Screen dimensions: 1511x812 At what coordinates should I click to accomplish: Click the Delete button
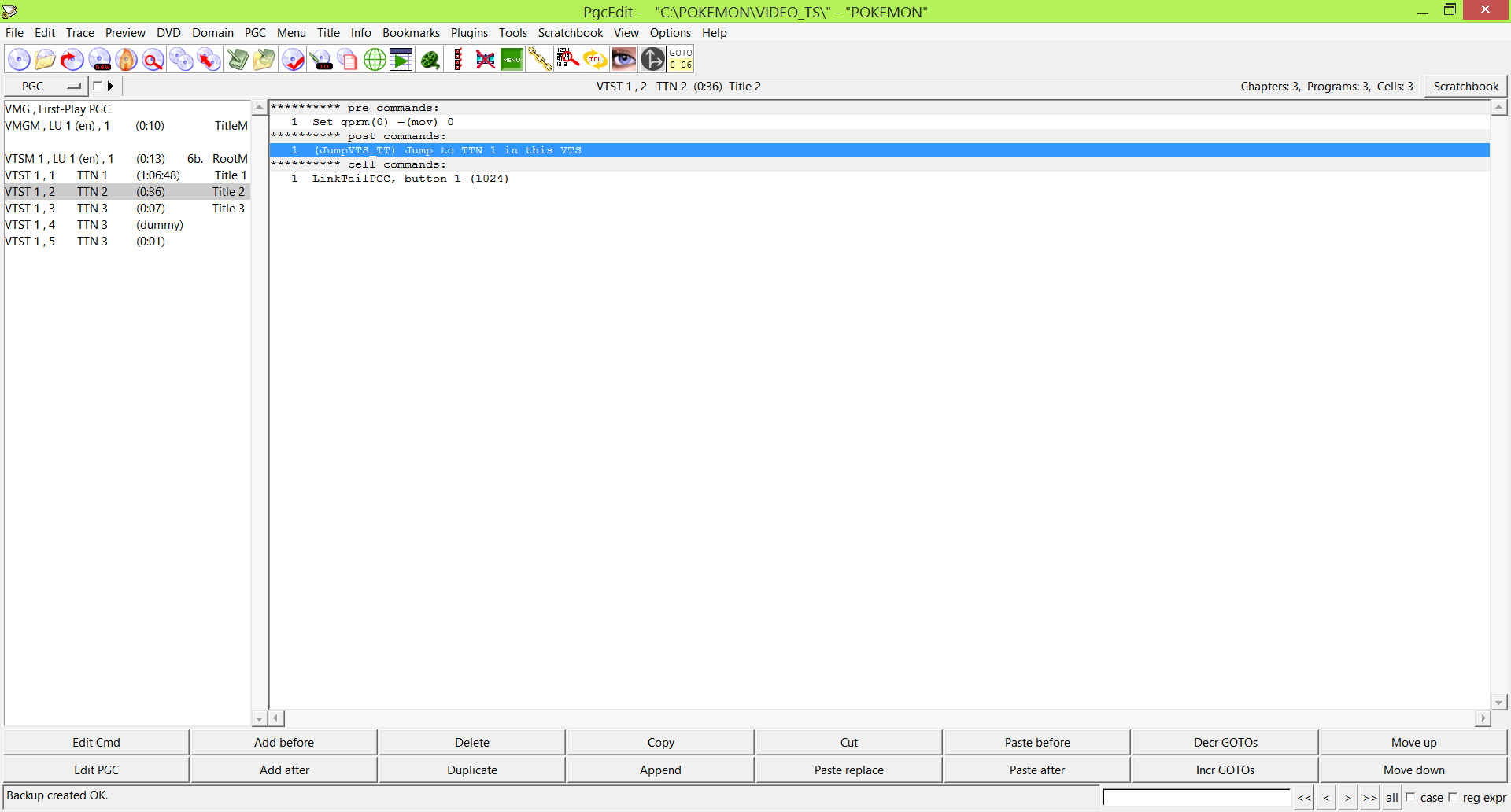pyautogui.click(x=472, y=743)
